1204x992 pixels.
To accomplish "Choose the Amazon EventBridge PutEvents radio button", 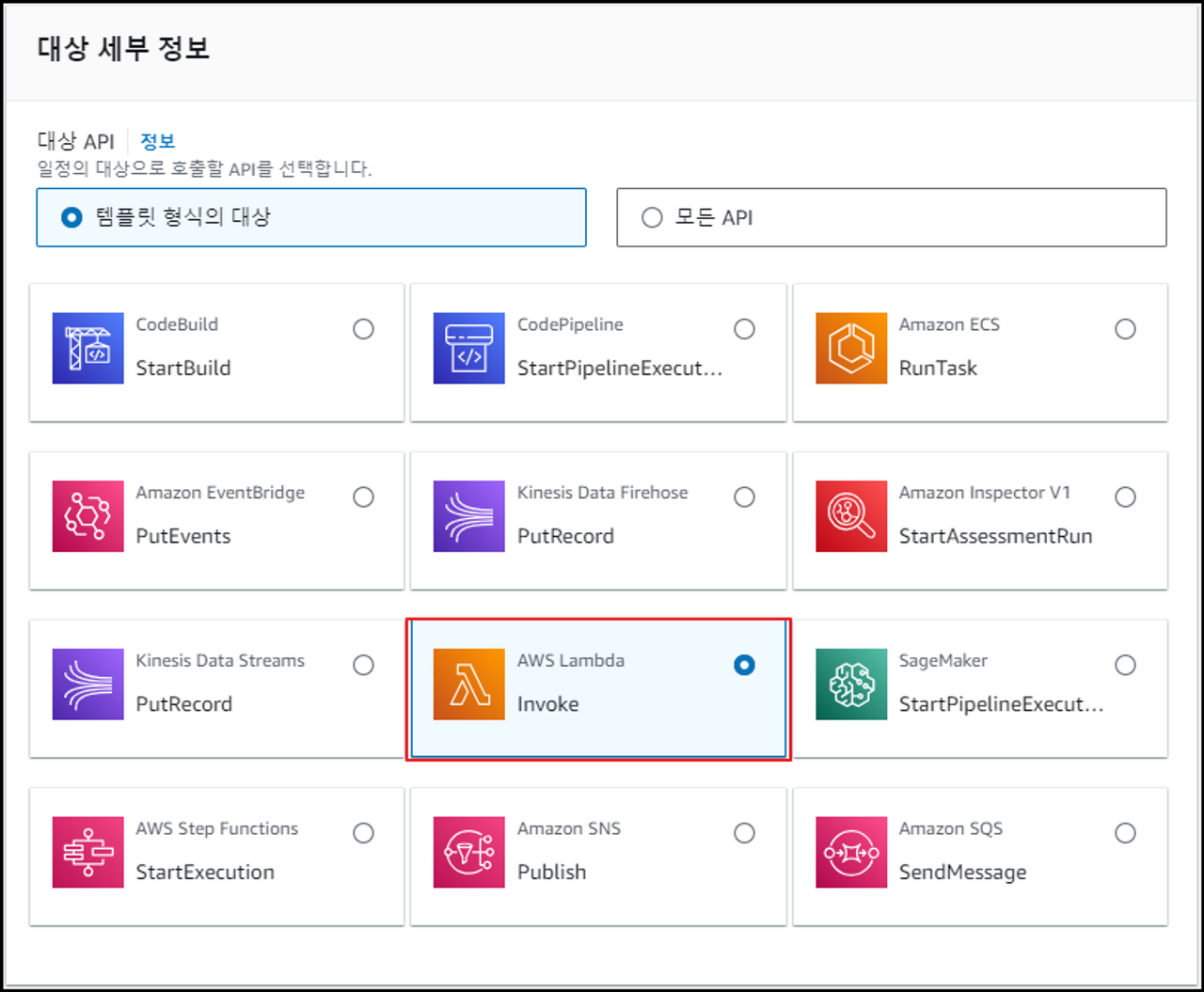I will point(363,497).
